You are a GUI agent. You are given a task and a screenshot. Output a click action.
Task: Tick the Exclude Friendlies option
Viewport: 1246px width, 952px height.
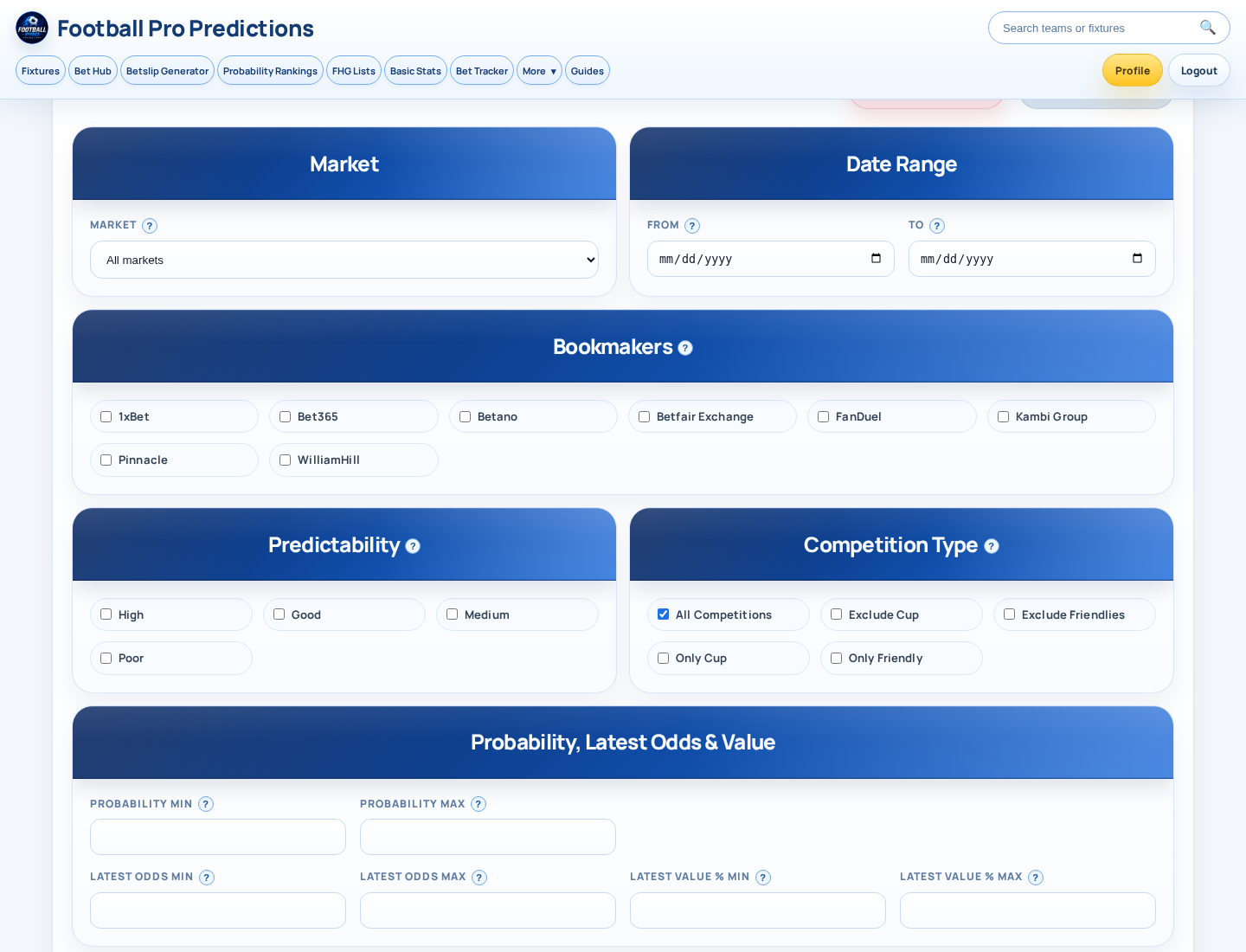point(1010,614)
